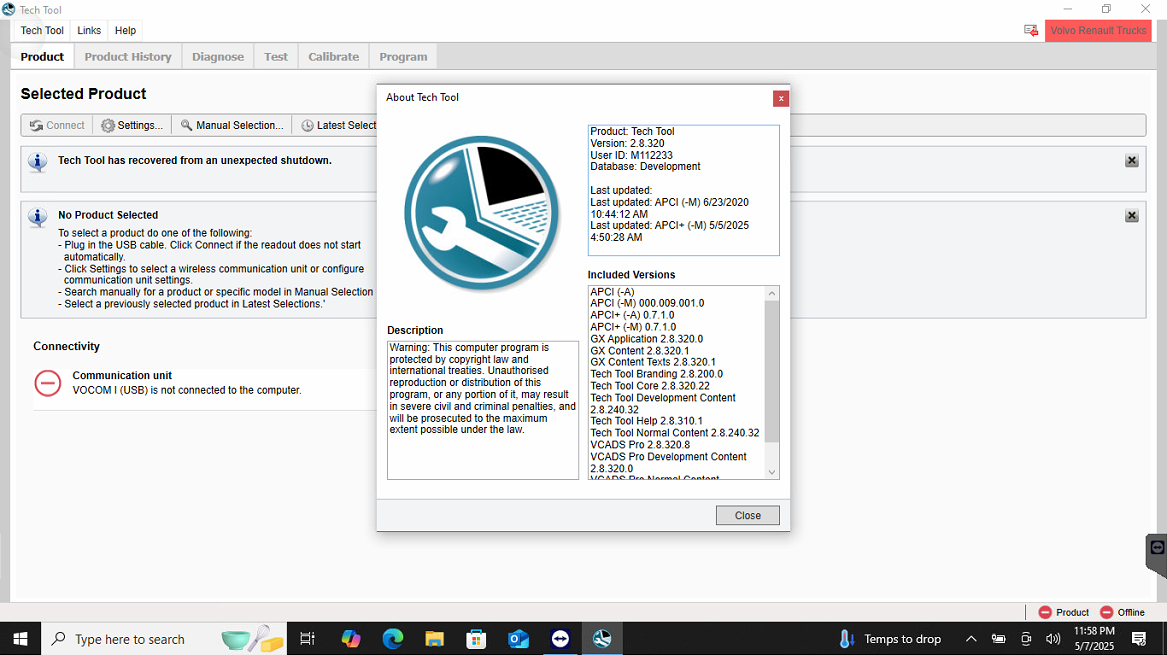Open the Tech Tool menu
This screenshot has width=1167, height=655.
click(x=42, y=31)
